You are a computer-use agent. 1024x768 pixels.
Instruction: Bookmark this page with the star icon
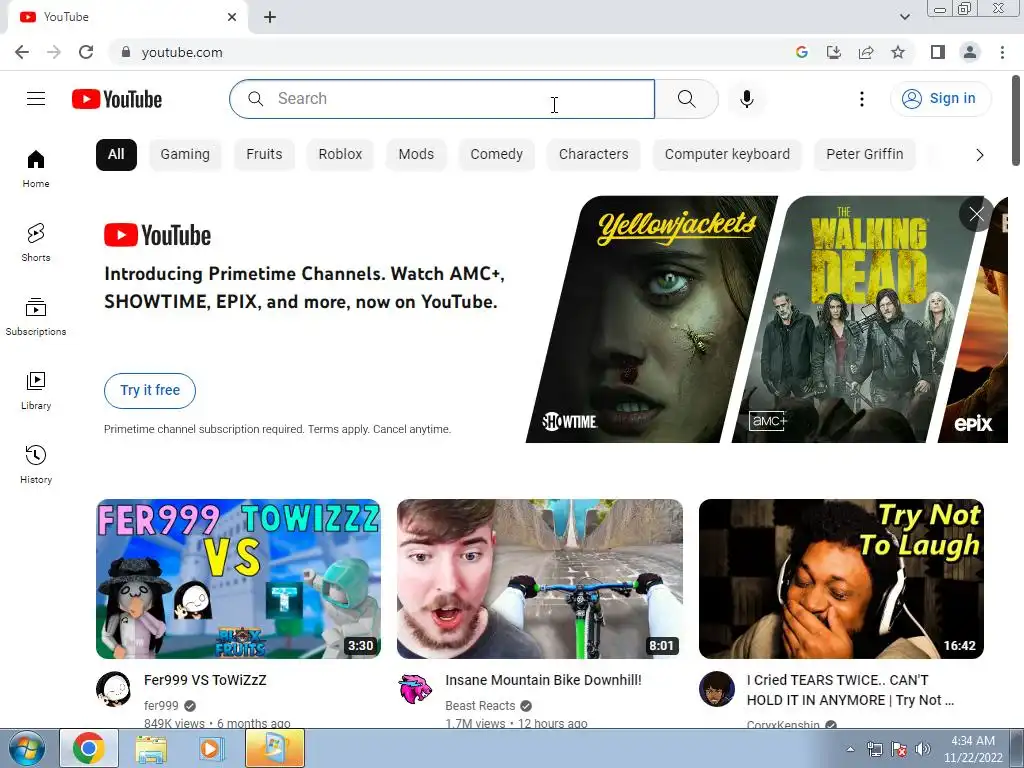(898, 52)
